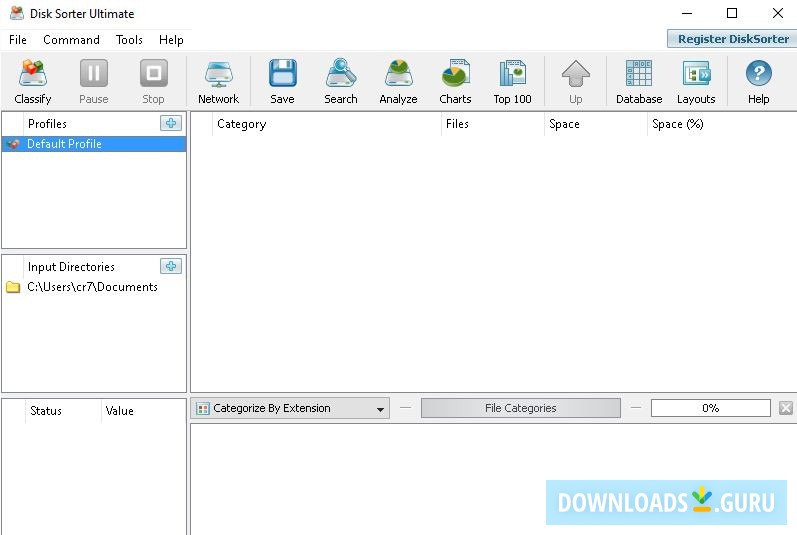
Task: Open the Network tool
Action: (219, 81)
